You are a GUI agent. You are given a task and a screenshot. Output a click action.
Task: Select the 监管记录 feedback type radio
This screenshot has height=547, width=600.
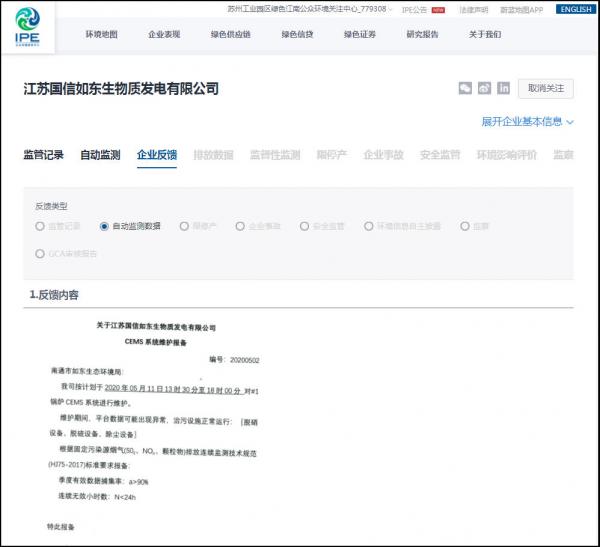[x=40, y=226]
